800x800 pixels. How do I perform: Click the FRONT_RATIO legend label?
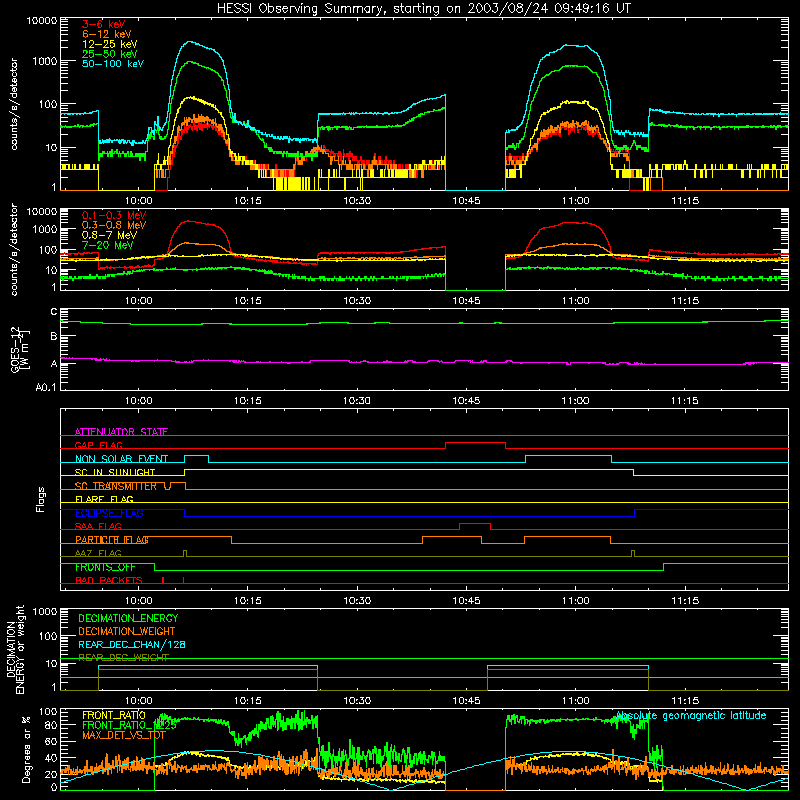114,715
